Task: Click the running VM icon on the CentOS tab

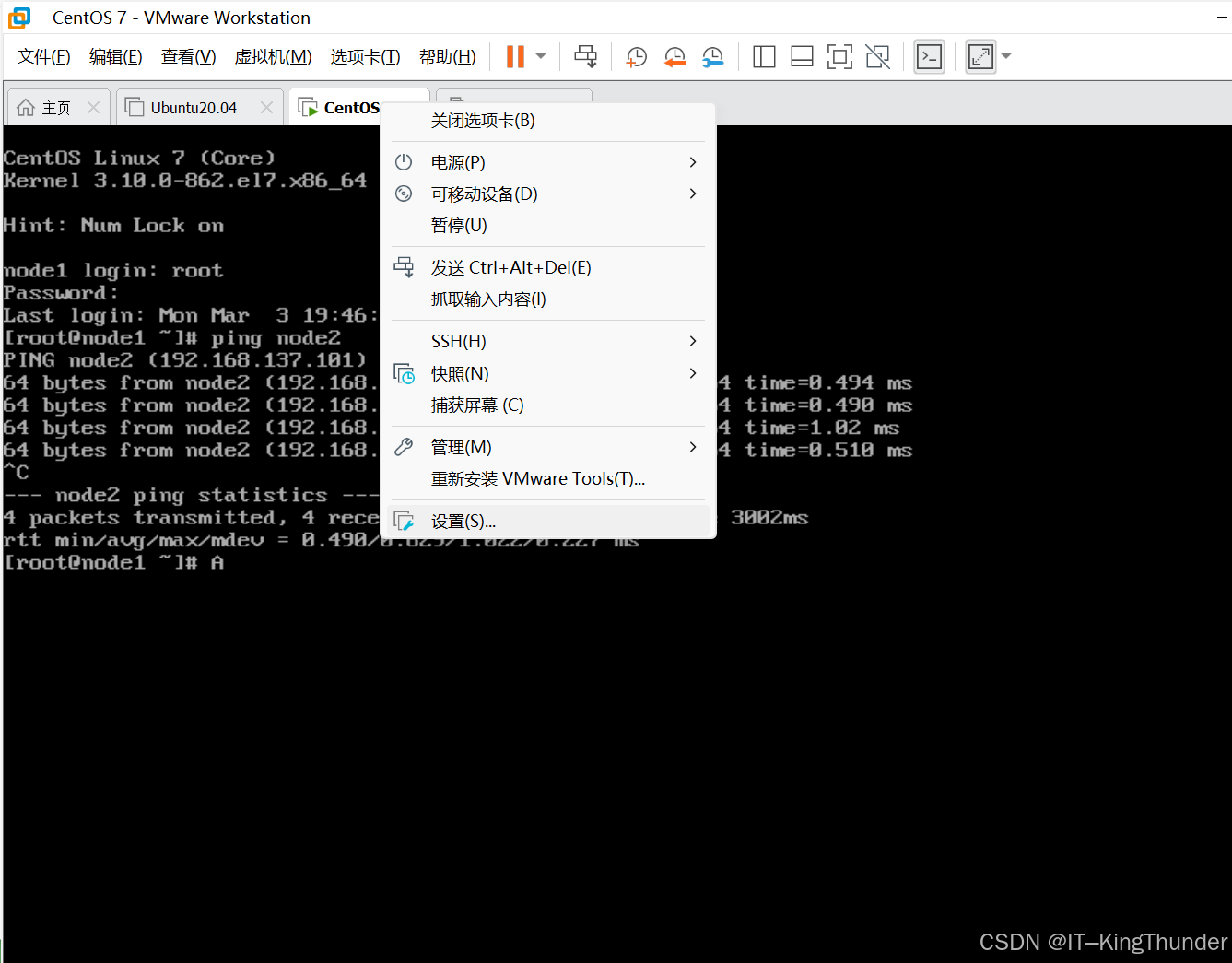Action: point(308,108)
